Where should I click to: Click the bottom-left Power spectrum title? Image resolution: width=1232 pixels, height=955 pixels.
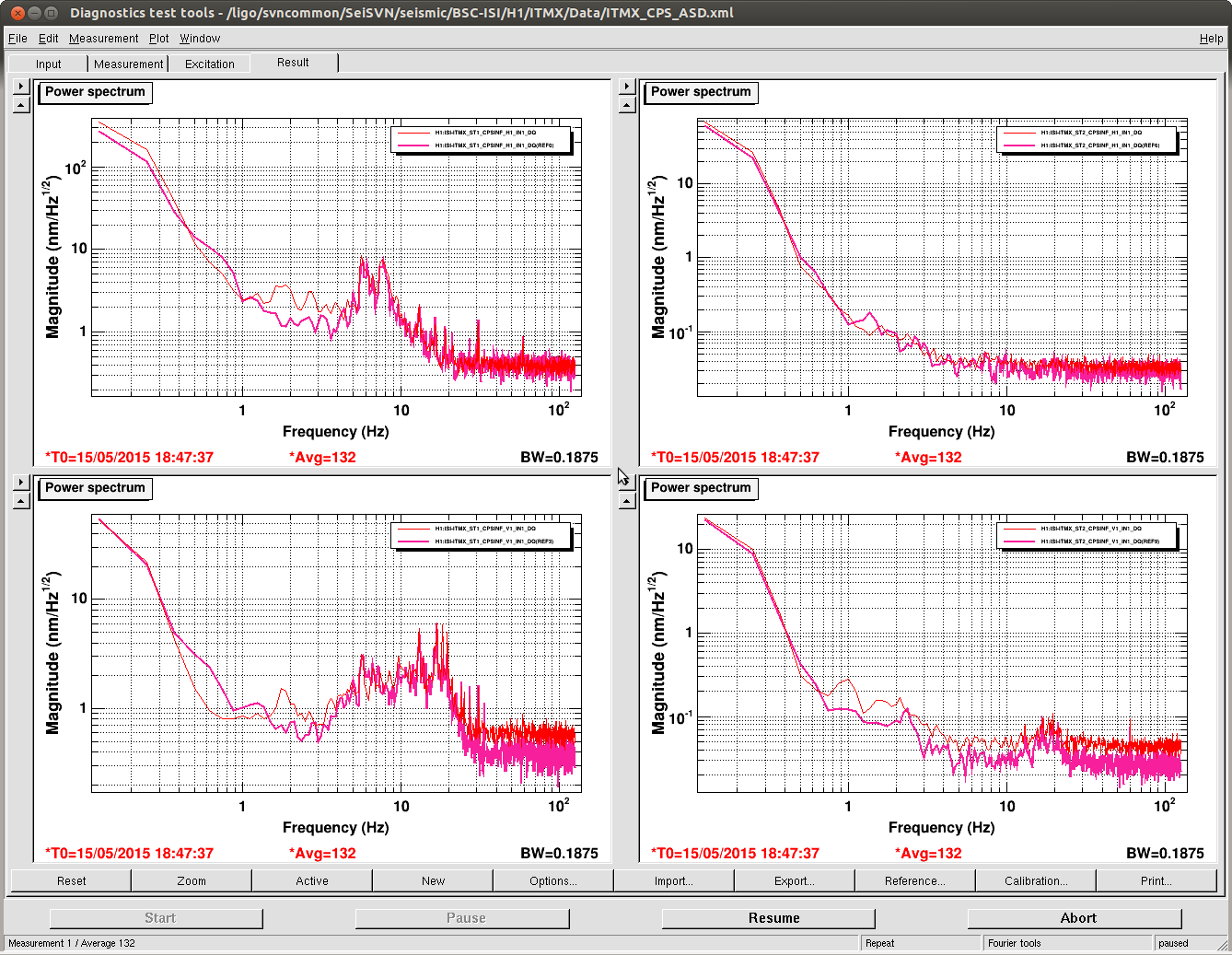point(95,488)
